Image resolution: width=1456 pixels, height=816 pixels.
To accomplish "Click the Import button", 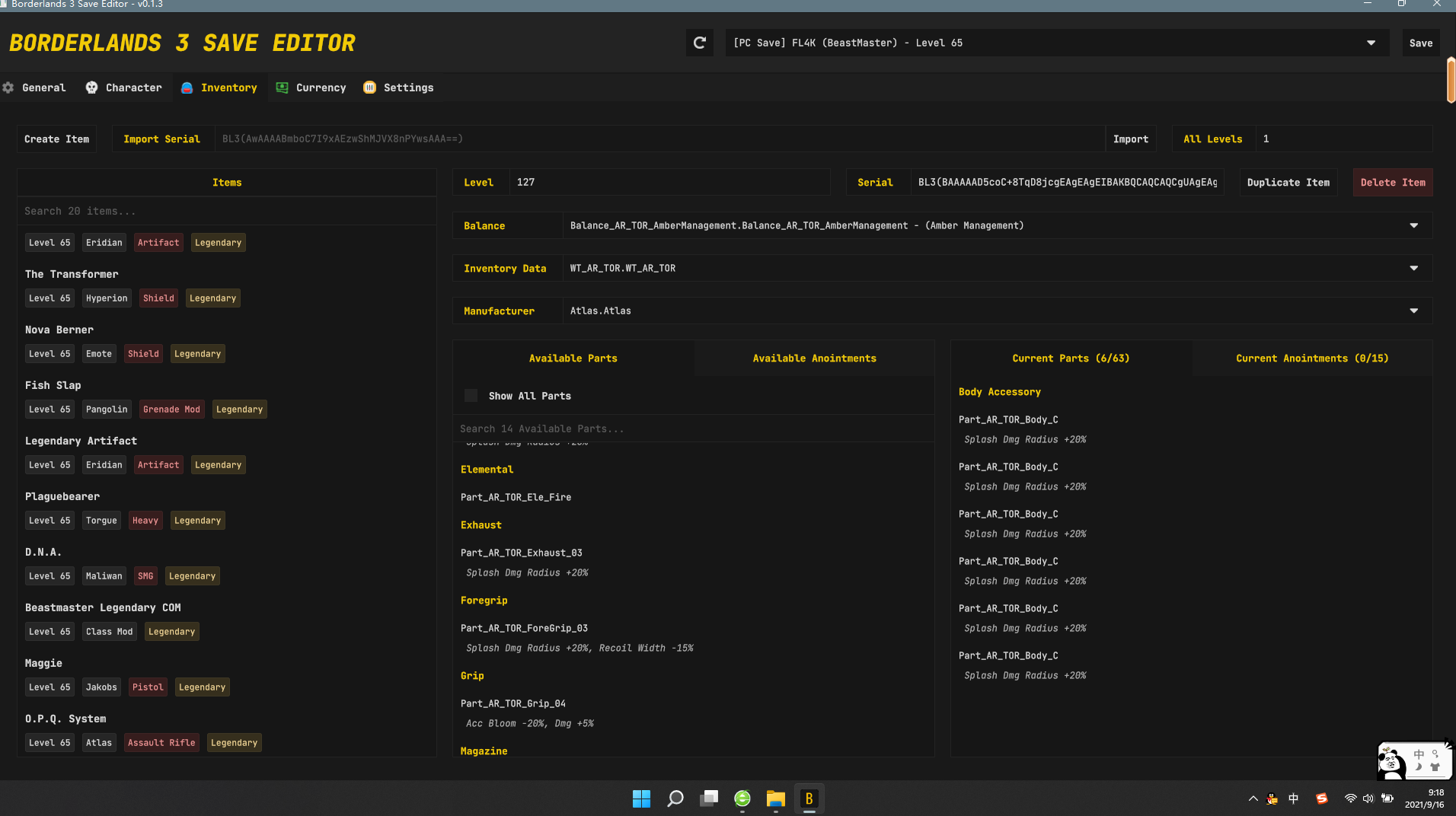I will [1130, 139].
